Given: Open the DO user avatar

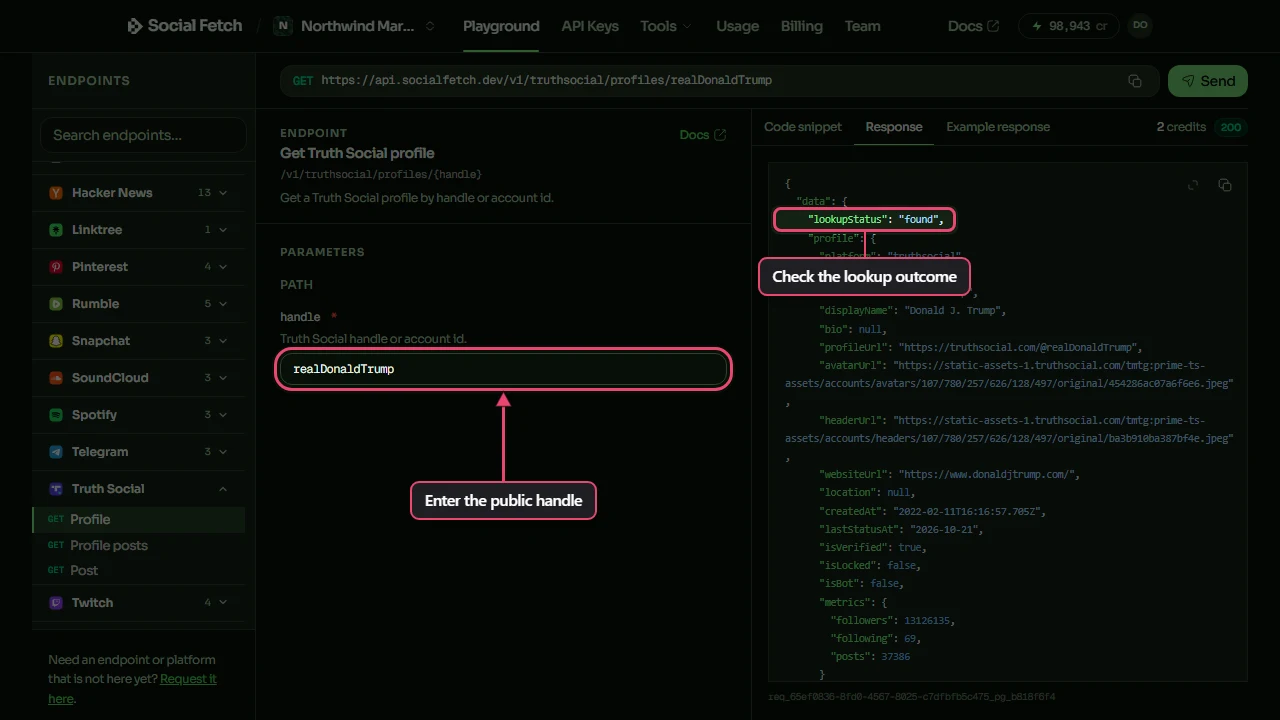Looking at the screenshot, I should (x=1140, y=26).
